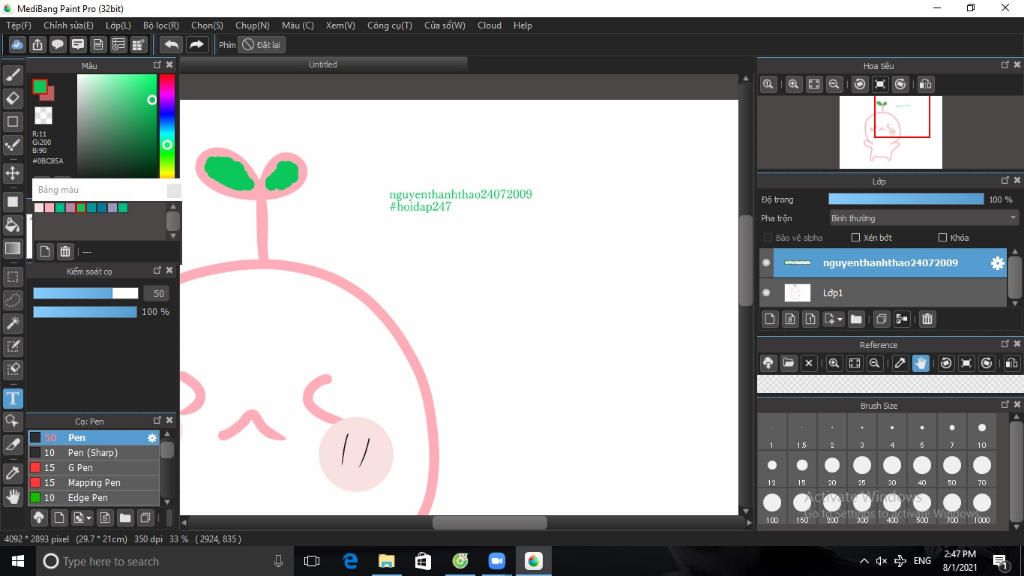Select the Eraser tool
The image size is (1024, 576).
click(x=12, y=98)
